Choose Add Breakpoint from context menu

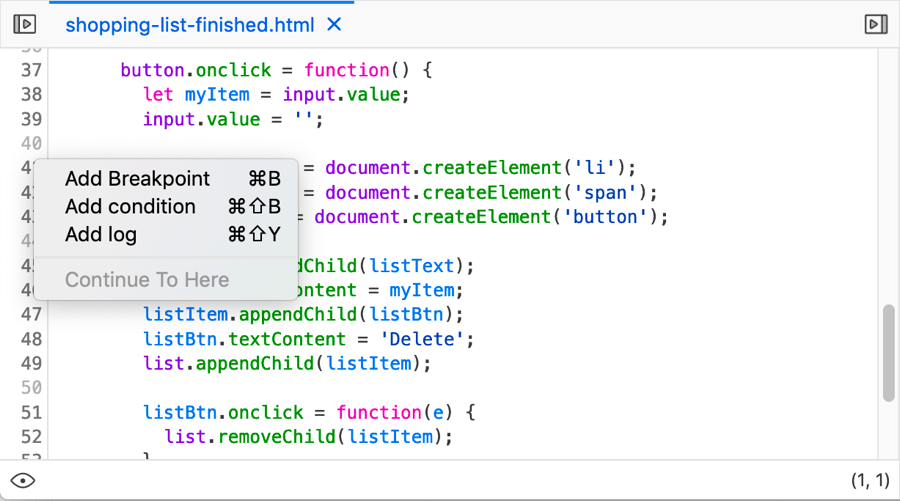coord(137,179)
